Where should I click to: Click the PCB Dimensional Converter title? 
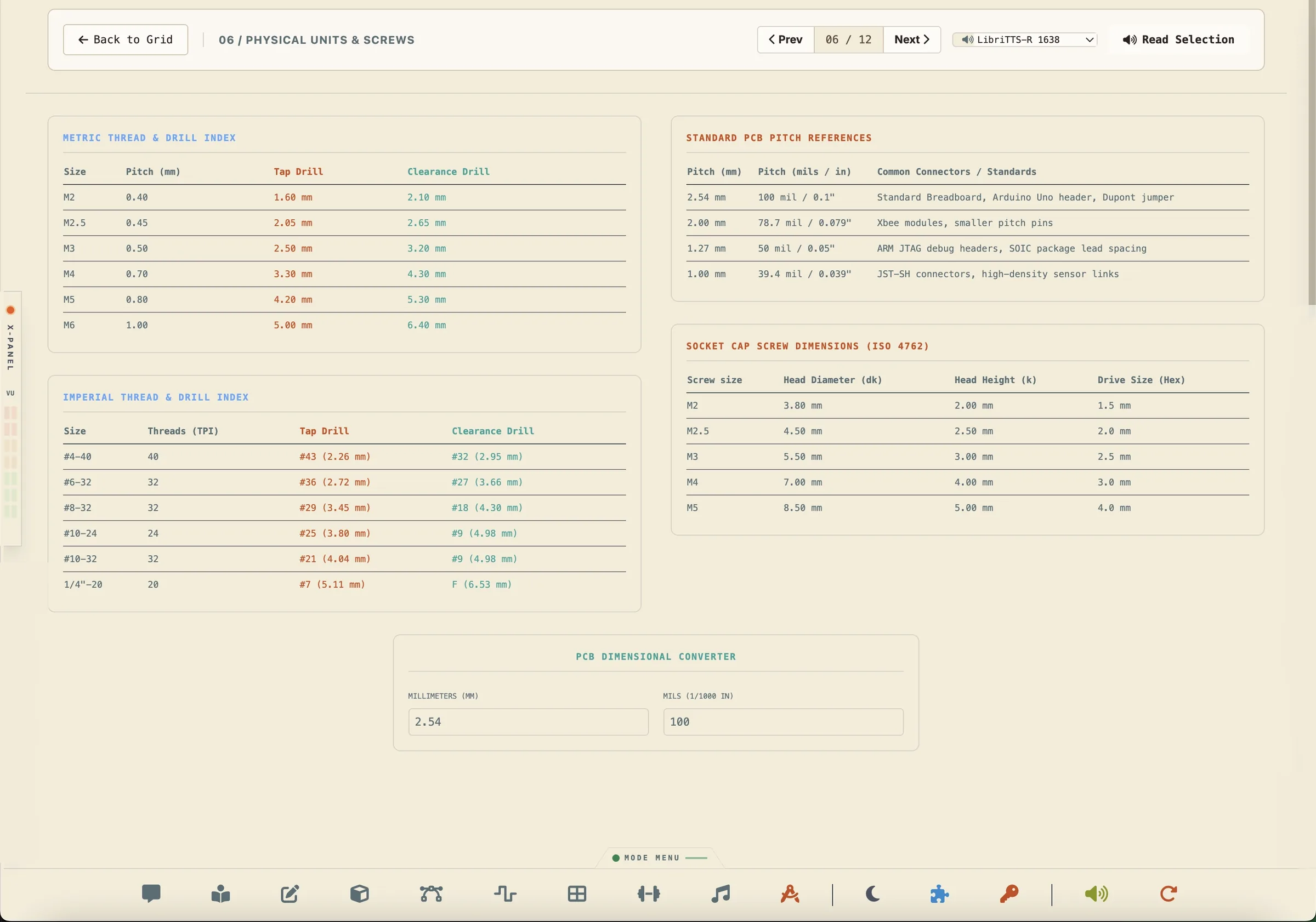tap(656, 657)
